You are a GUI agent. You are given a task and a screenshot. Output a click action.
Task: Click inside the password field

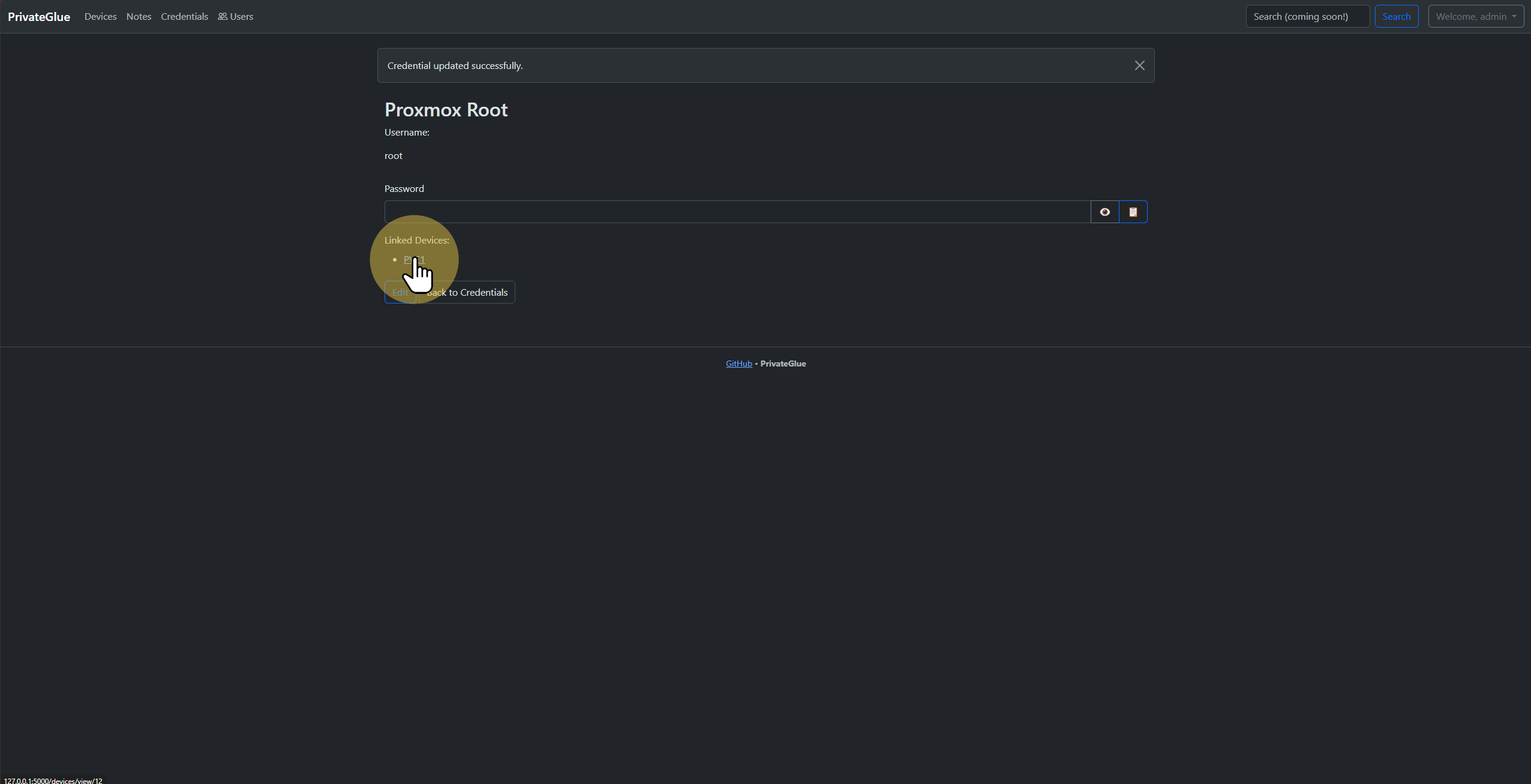point(737,212)
